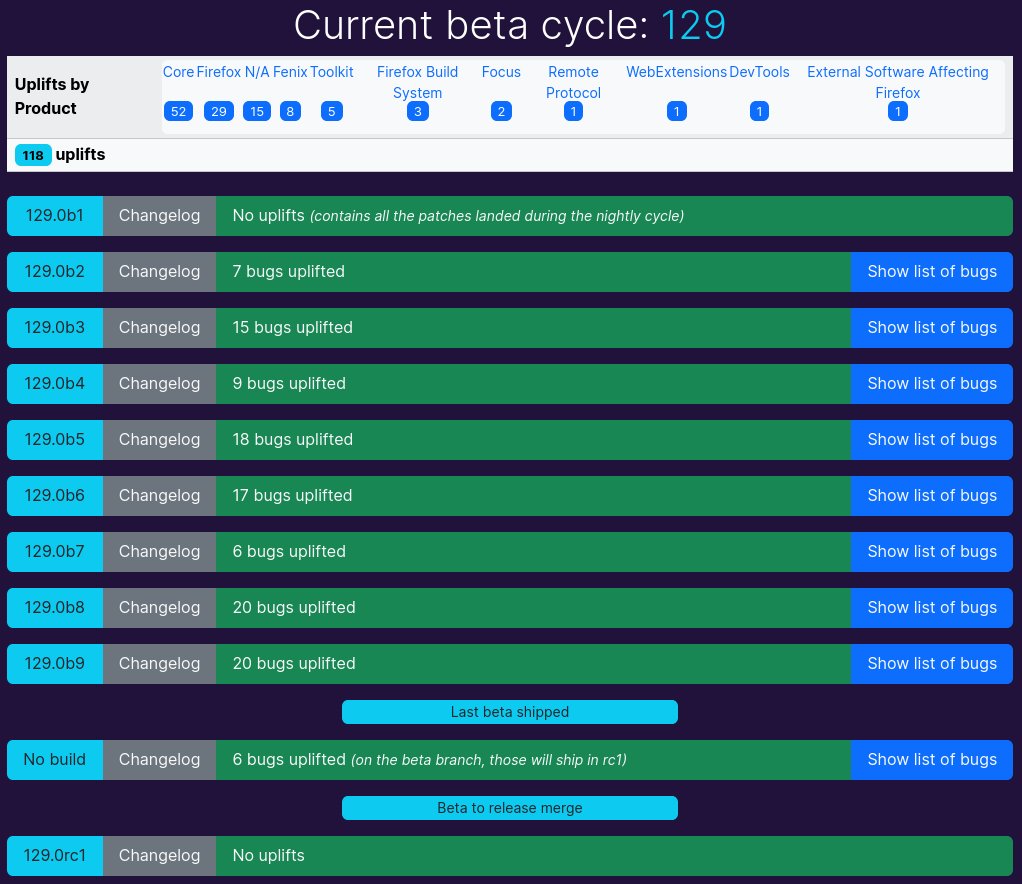Open the 129.0b3 build label
This screenshot has height=884, width=1022.
55,328
